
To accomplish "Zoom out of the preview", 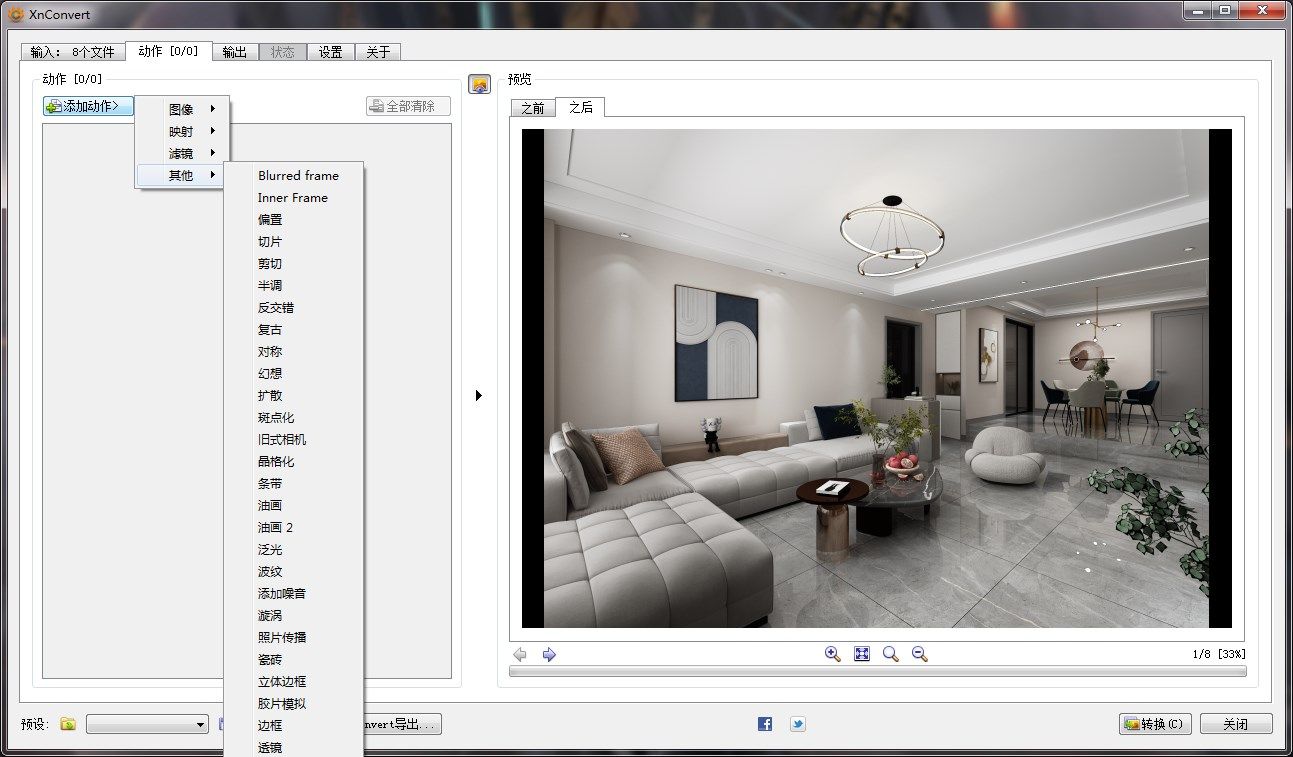I will point(919,653).
